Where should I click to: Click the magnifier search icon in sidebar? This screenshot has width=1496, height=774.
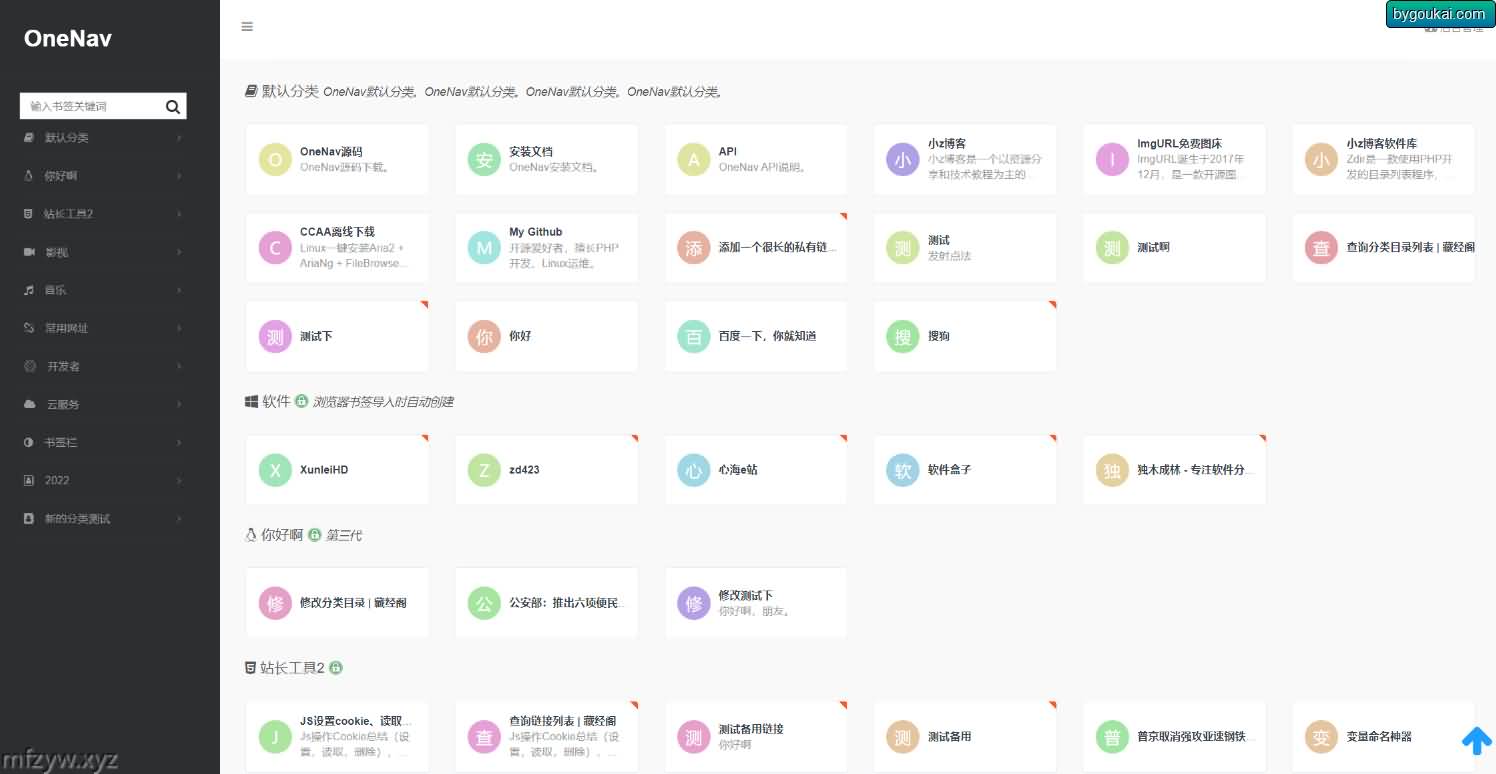tap(172, 107)
